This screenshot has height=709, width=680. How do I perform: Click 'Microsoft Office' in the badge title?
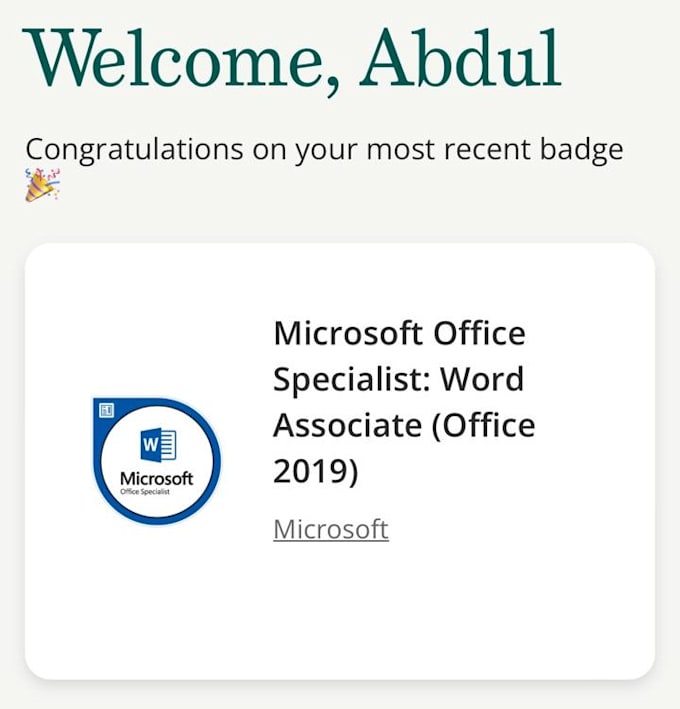point(399,333)
